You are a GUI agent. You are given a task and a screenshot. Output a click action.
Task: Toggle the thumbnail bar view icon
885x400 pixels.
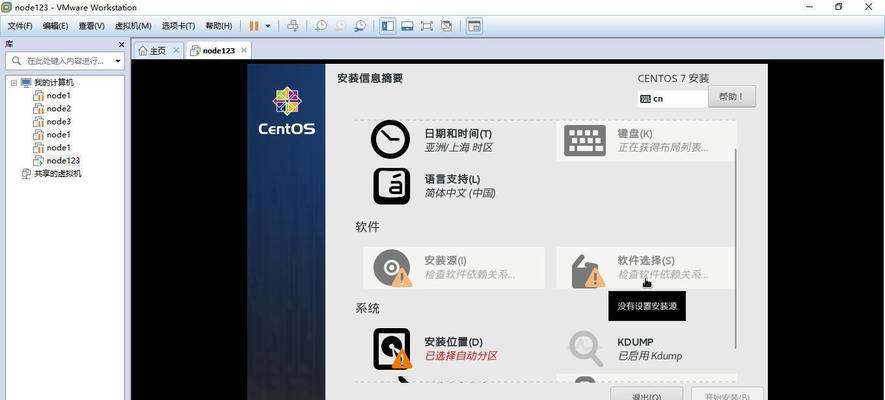pos(408,26)
